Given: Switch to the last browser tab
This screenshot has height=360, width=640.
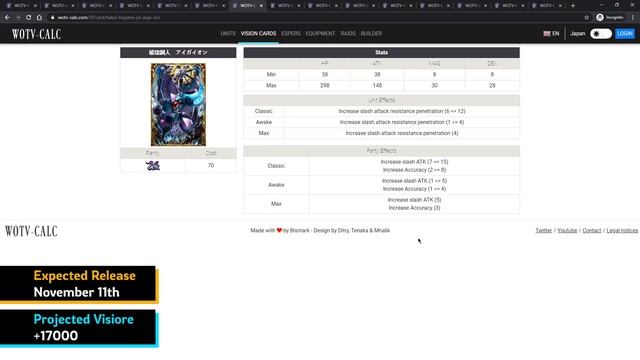Looking at the screenshot, I should [547, 6].
